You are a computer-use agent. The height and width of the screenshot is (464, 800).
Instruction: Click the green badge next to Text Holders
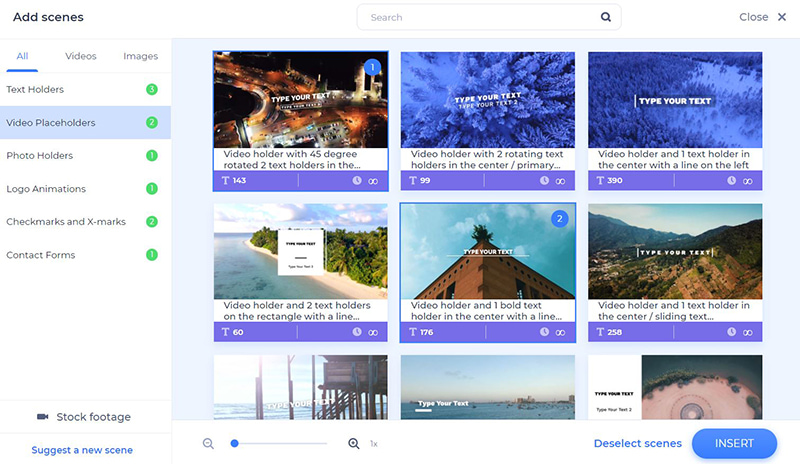point(152,89)
